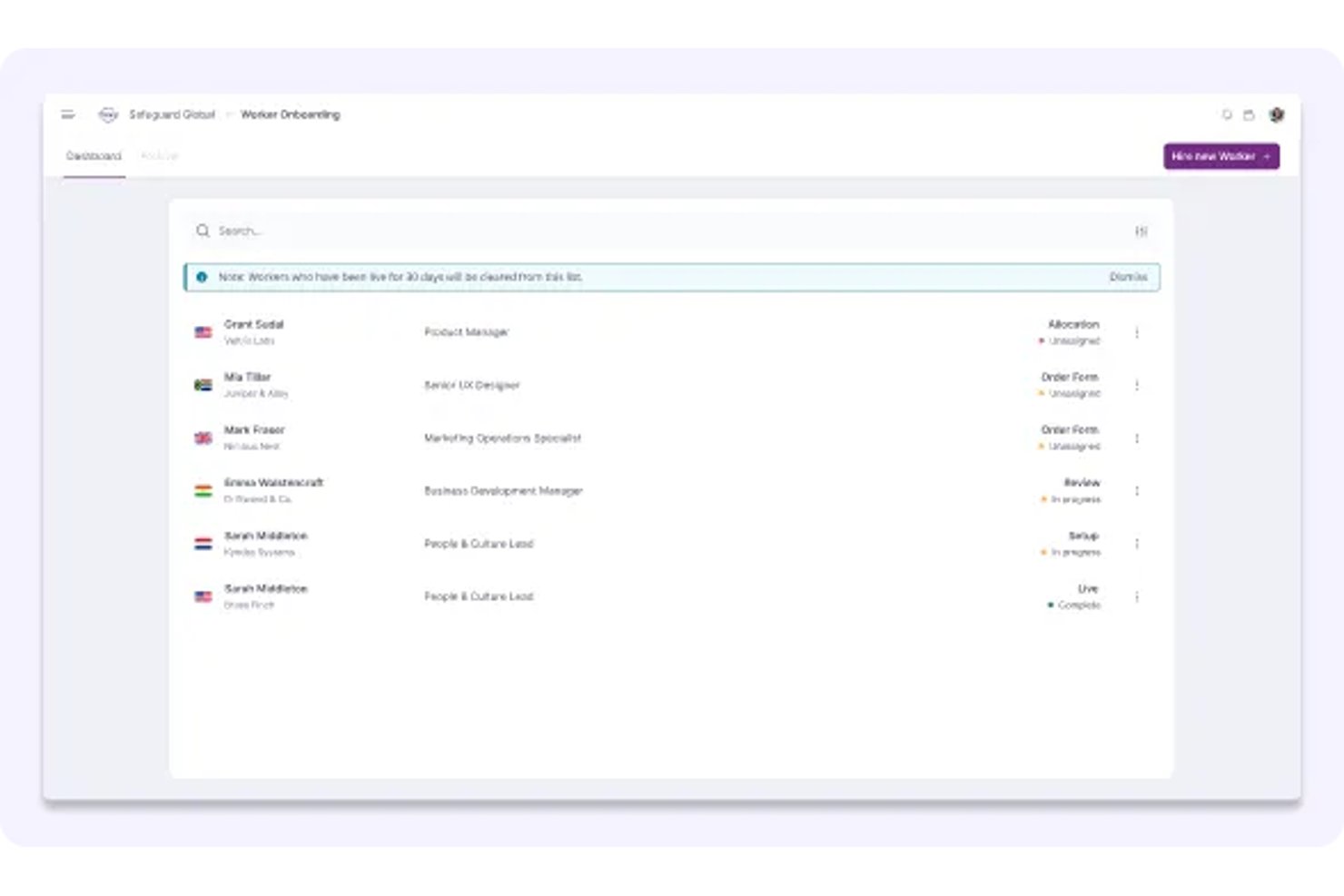
Task: Open the three-dot menu for Mark Fraser
Action: coord(1137,438)
